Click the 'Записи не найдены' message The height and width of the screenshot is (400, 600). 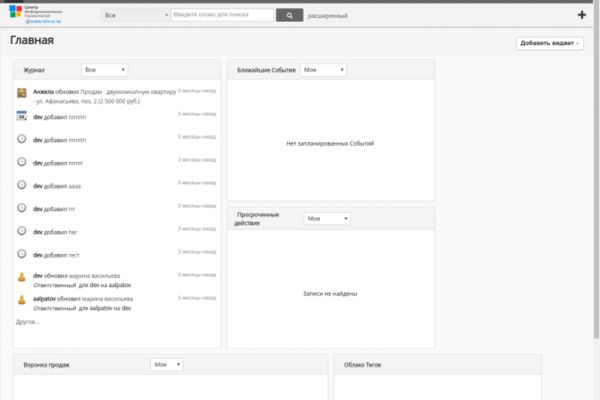coord(330,294)
